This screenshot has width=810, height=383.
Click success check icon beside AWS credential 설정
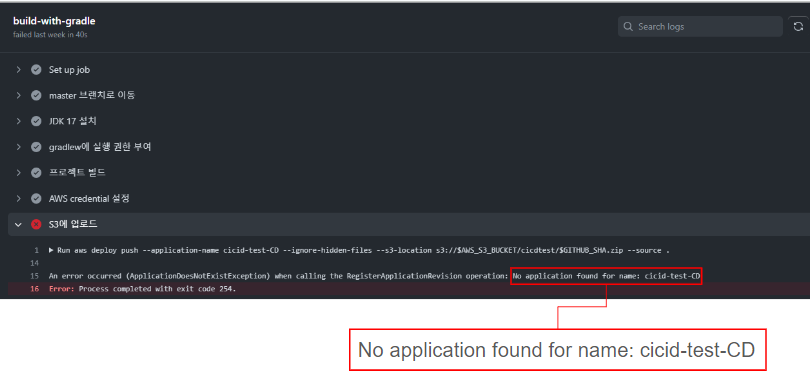click(x=36, y=198)
